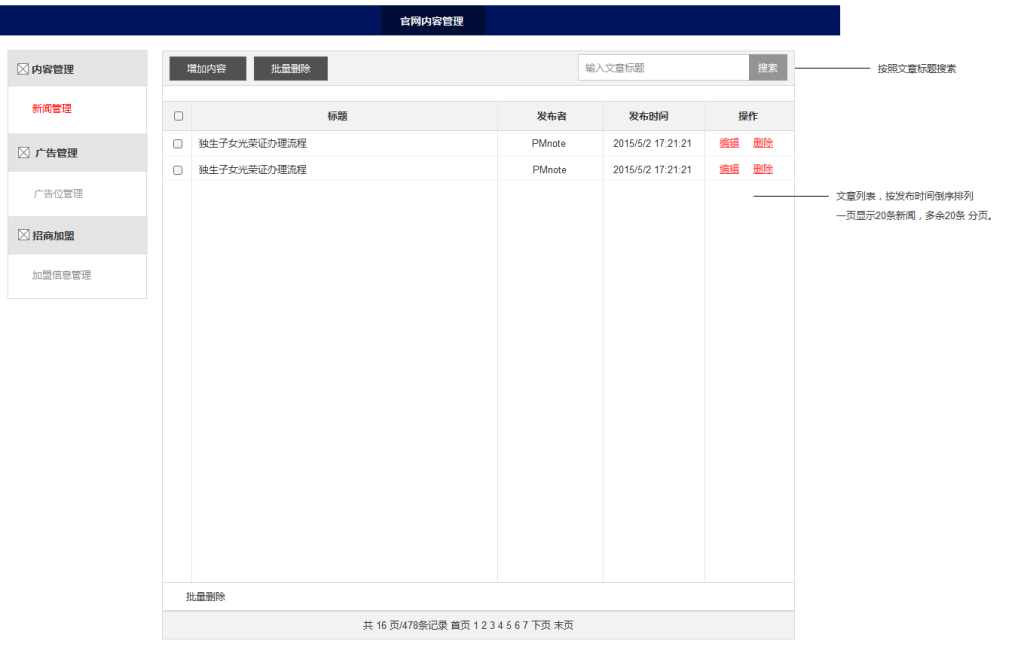Expand the 广告管理 sidebar section

56,153
